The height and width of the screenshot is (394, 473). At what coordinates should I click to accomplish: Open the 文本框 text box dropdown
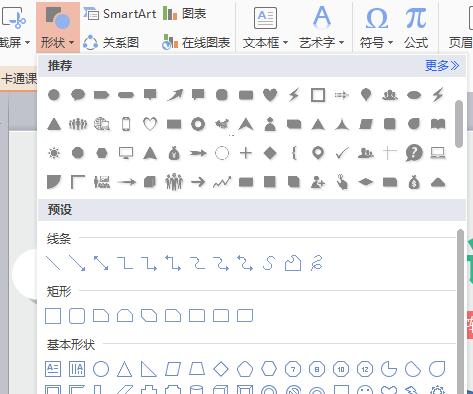[x=265, y=27]
